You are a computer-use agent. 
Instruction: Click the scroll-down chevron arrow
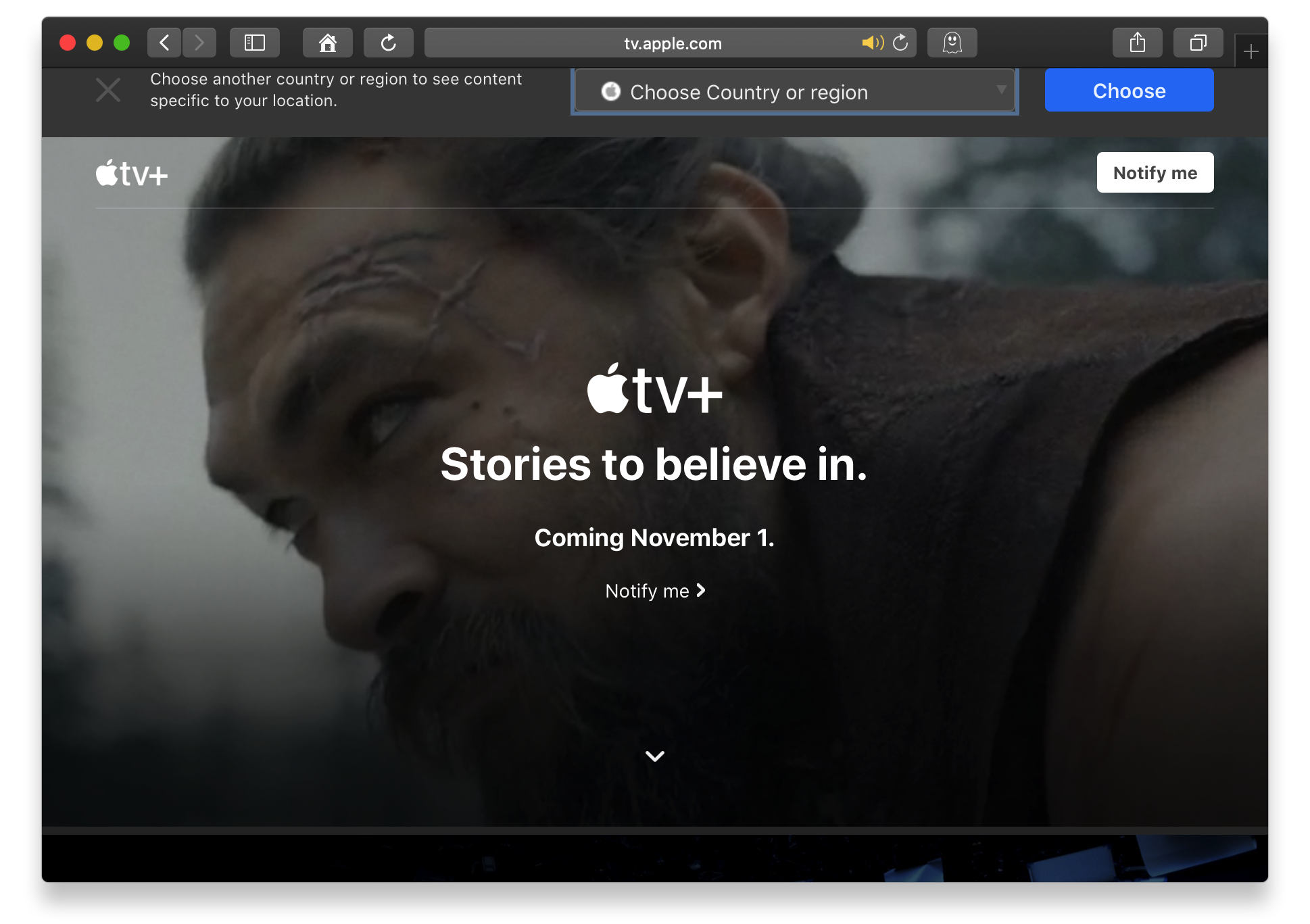654,756
